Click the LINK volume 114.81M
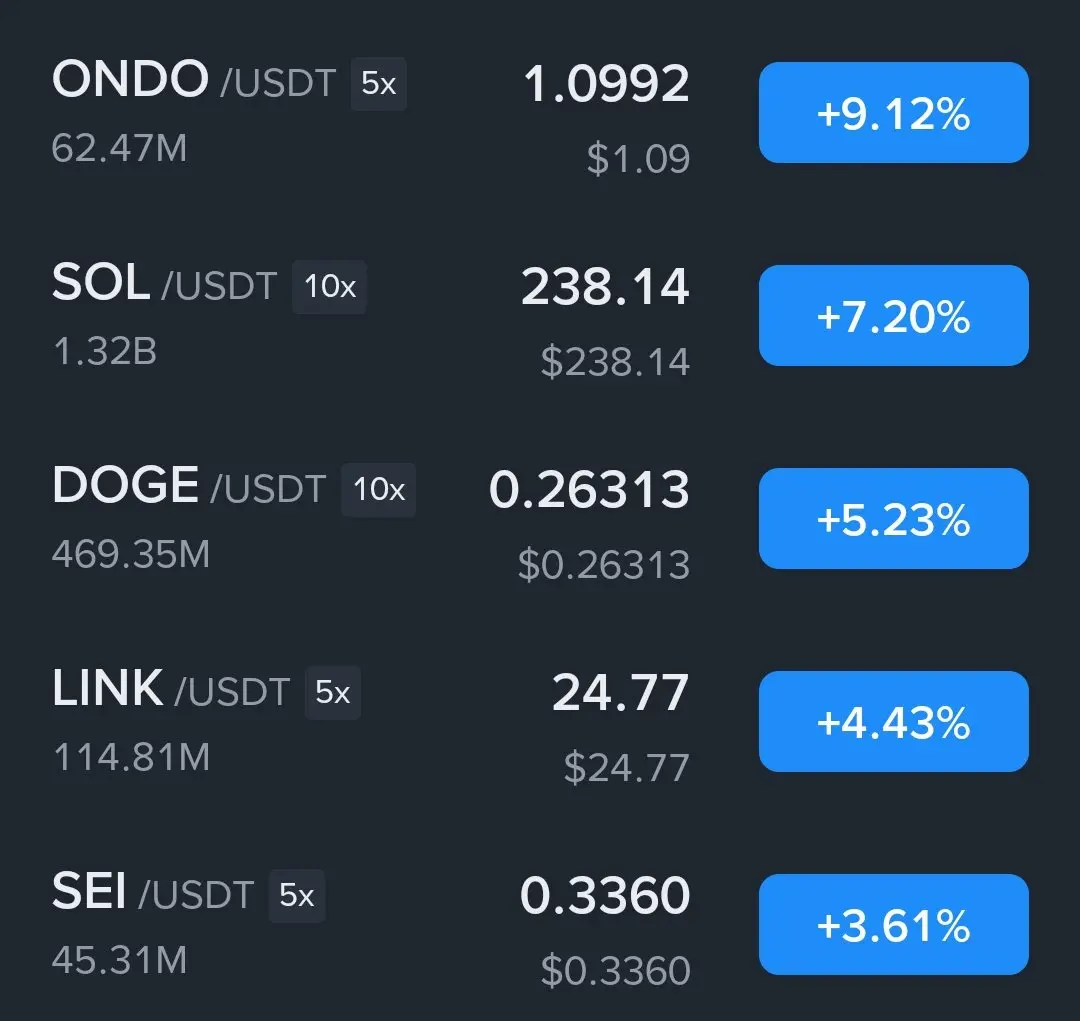 (132, 757)
